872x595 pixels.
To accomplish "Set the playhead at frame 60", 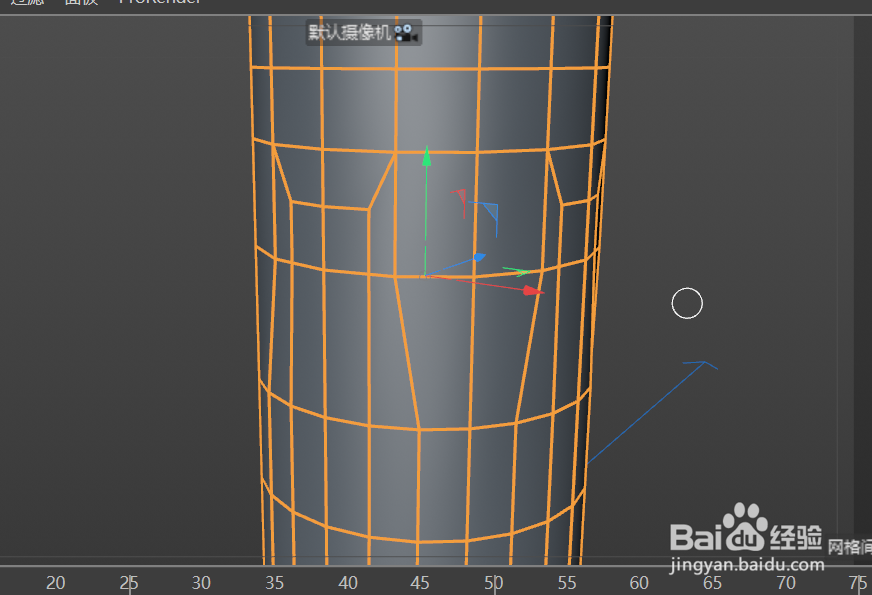I will point(639,582).
